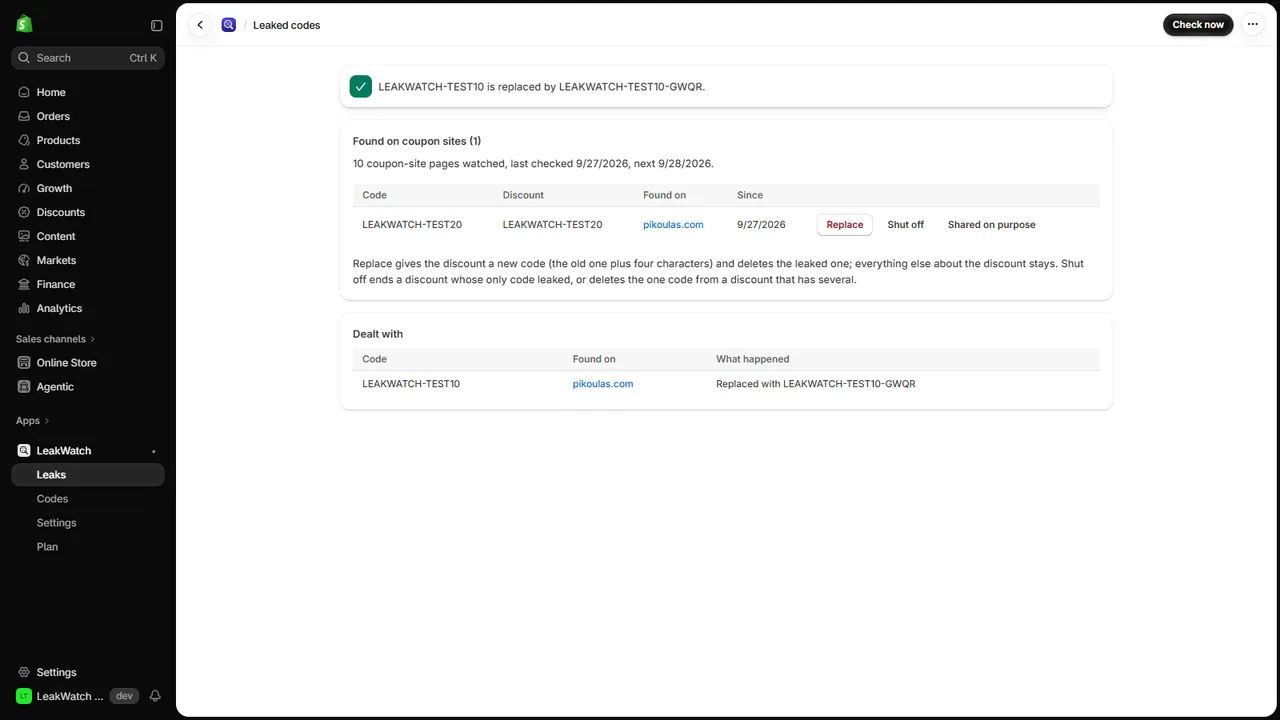Click the Home icon in sidebar

coord(24,92)
